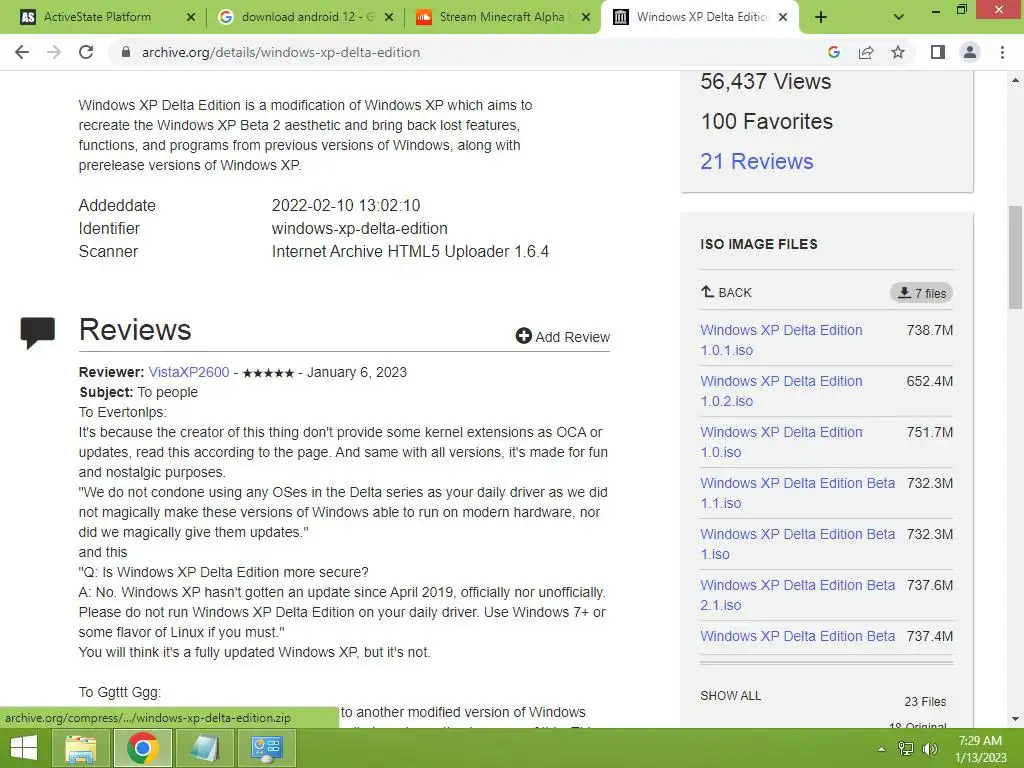
Task: Open the taskbar clock 7:29 AM
Action: (980, 749)
